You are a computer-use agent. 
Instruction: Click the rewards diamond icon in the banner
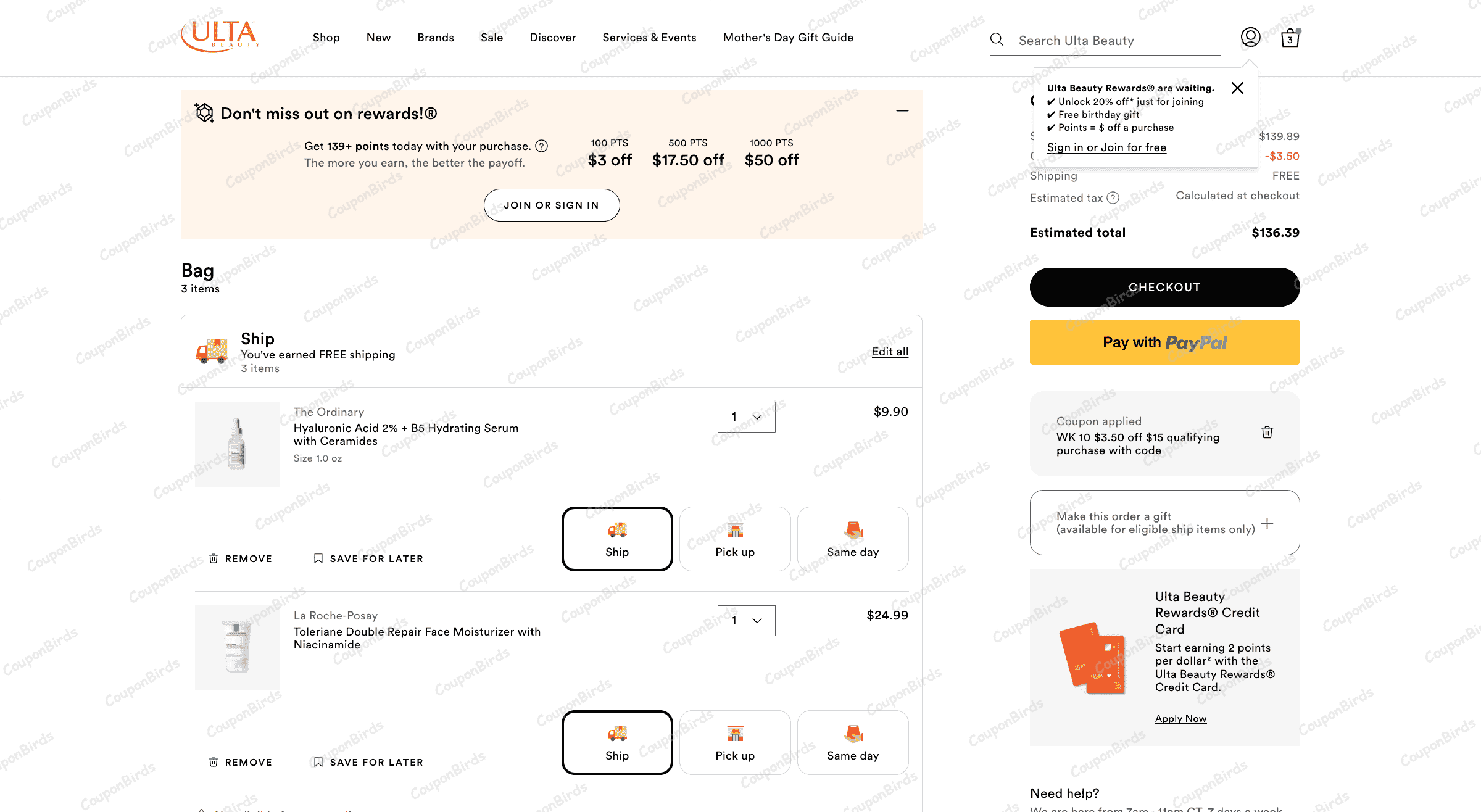204,113
